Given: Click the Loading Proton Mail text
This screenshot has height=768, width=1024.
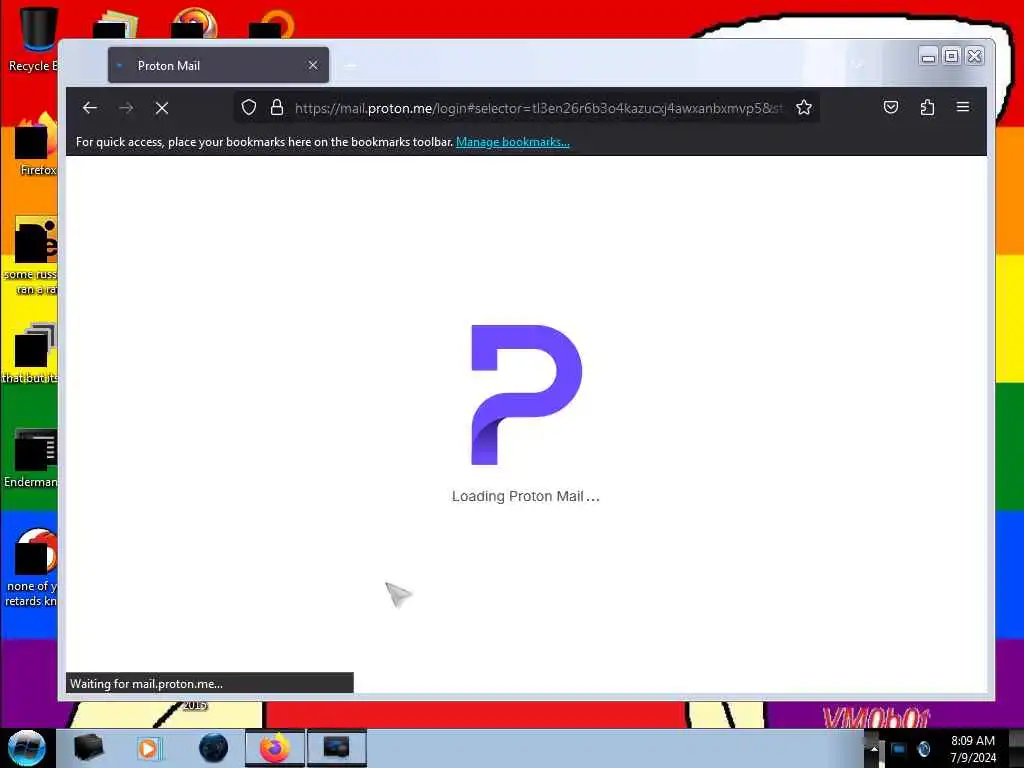Looking at the screenshot, I should pyautogui.click(x=525, y=496).
